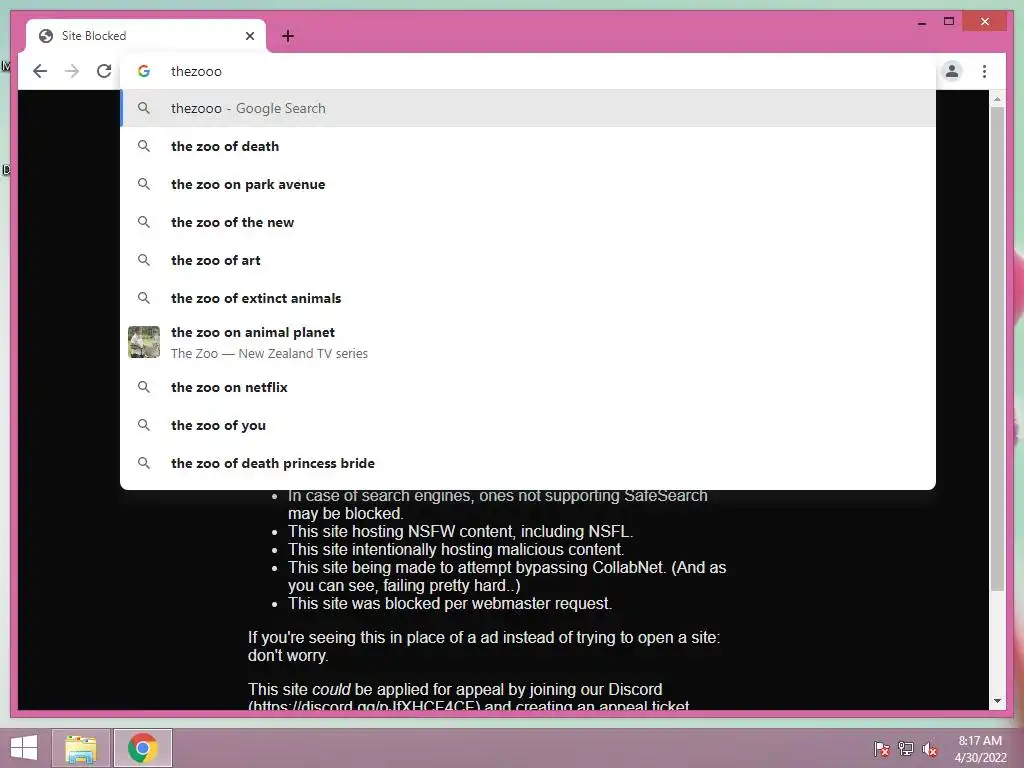Click muted volume tray icon

930,748
